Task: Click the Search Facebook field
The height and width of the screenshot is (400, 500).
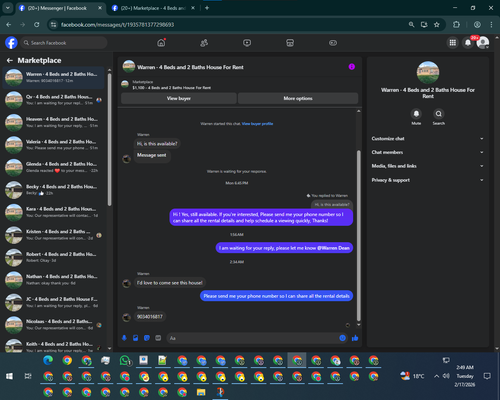Action: (x=63, y=43)
